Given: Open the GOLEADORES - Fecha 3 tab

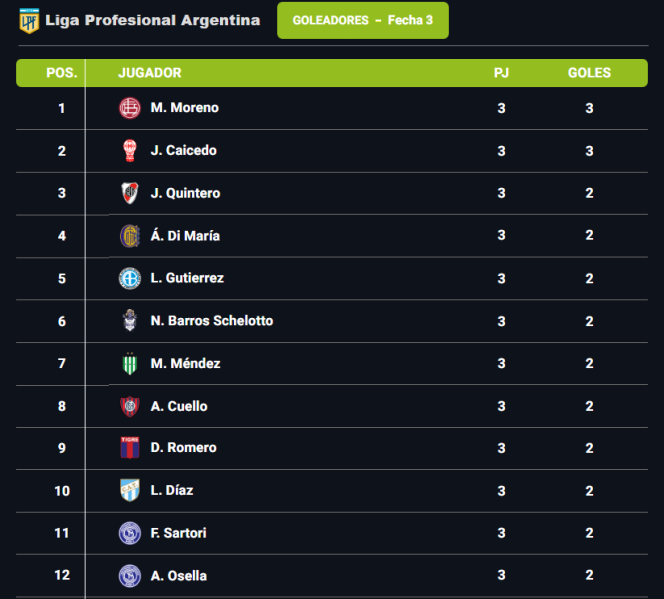Looking at the screenshot, I should coord(362,20).
